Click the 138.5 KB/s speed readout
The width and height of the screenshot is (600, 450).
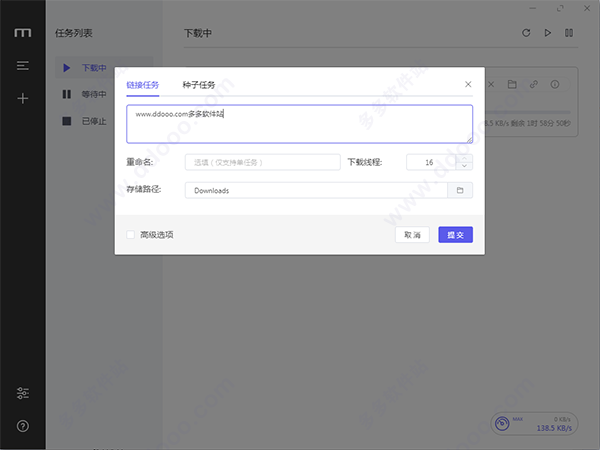pos(554,428)
